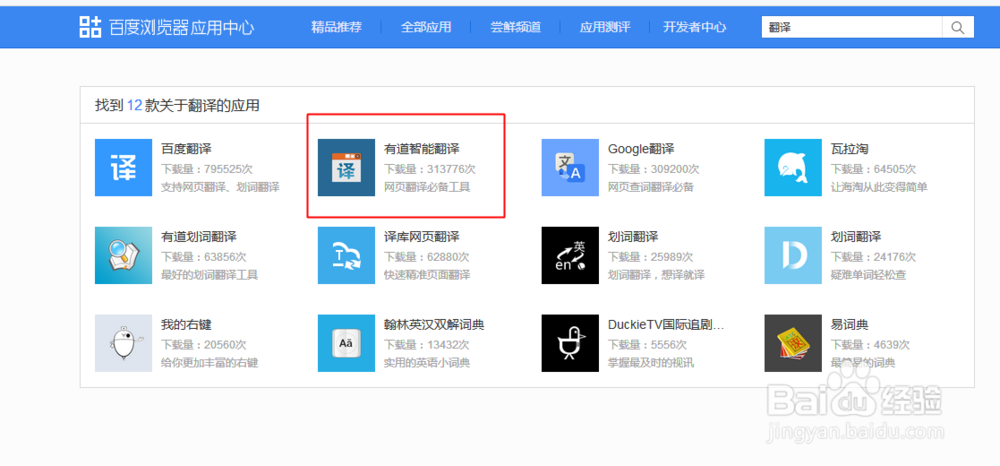Open the light-blue D 划词翻译 icon

793,256
